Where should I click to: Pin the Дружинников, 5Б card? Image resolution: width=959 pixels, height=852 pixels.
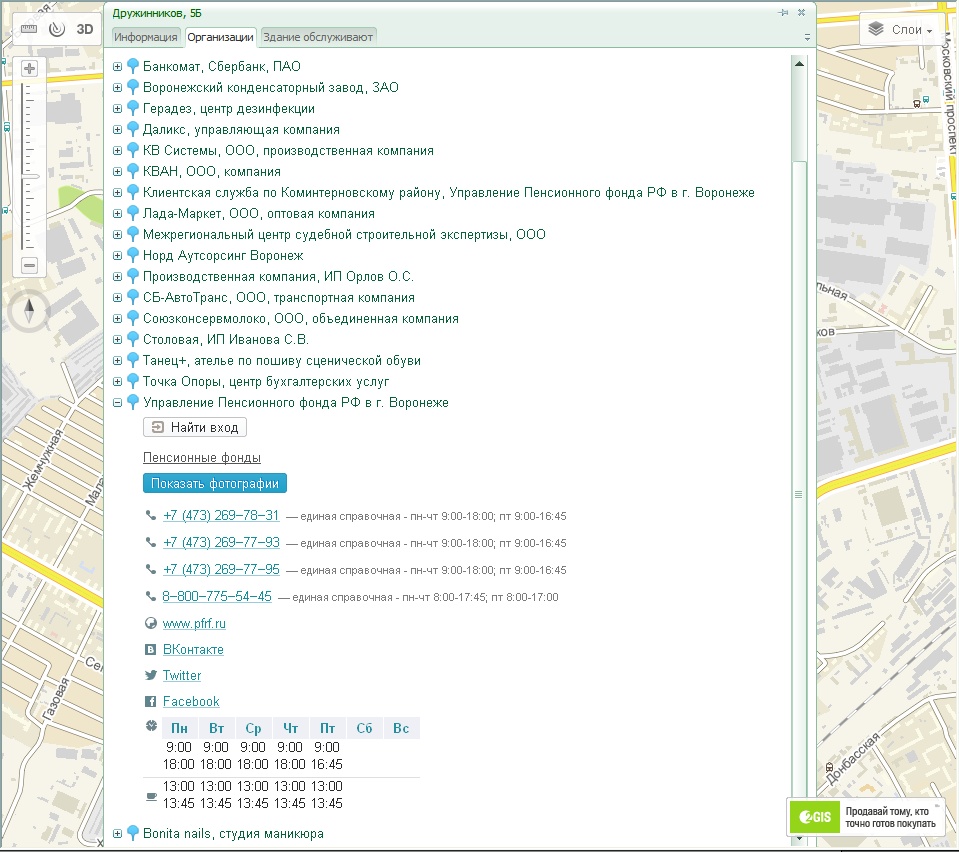click(783, 12)
